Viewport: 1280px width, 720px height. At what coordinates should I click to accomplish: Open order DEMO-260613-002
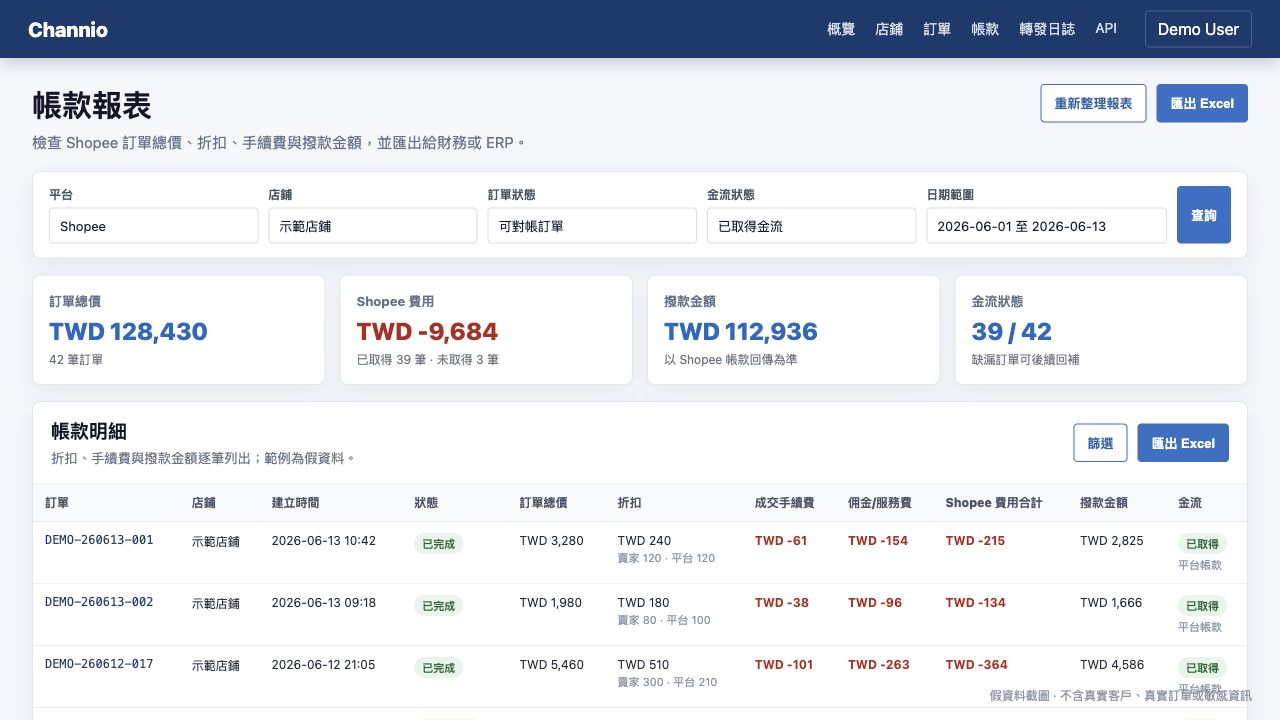[99, 602]
